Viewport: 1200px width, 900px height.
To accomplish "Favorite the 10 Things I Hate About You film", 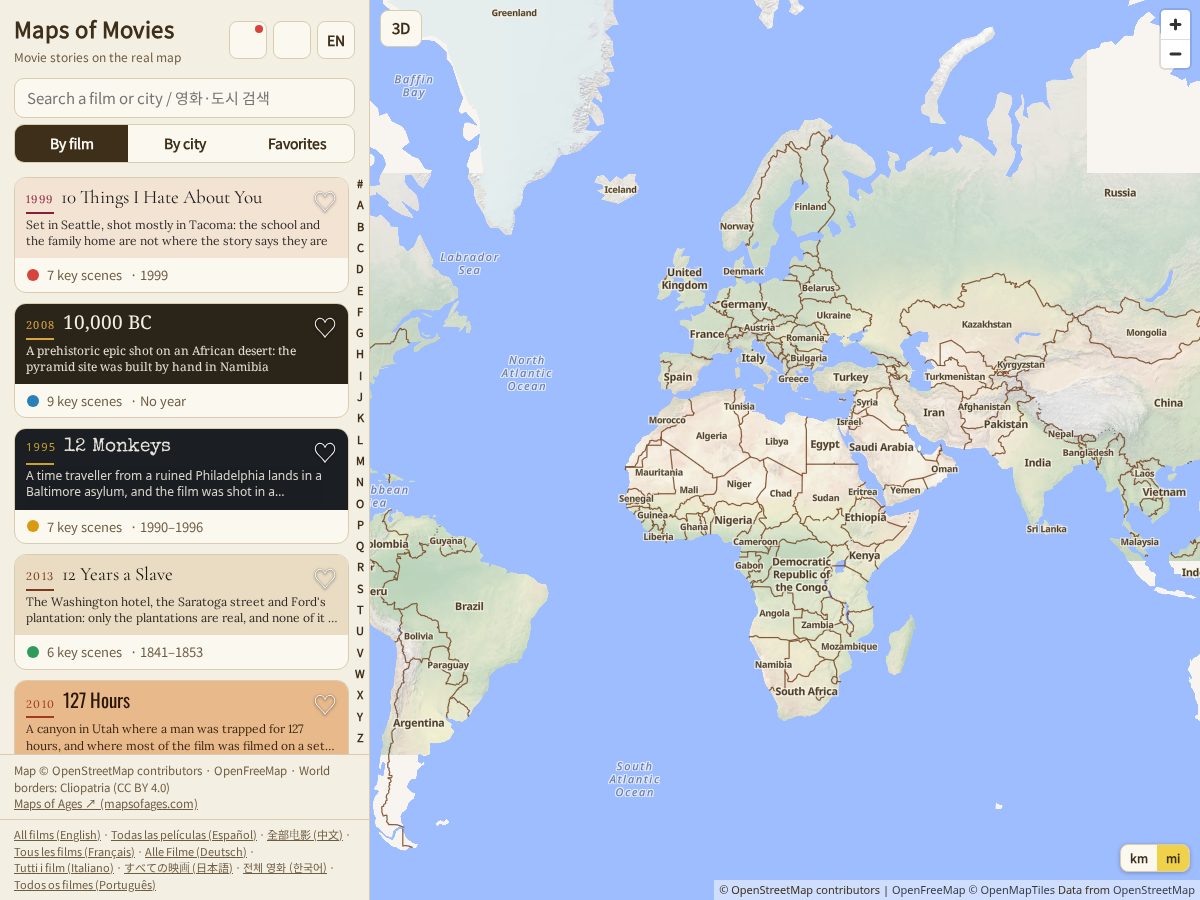I will click(325, 200).
